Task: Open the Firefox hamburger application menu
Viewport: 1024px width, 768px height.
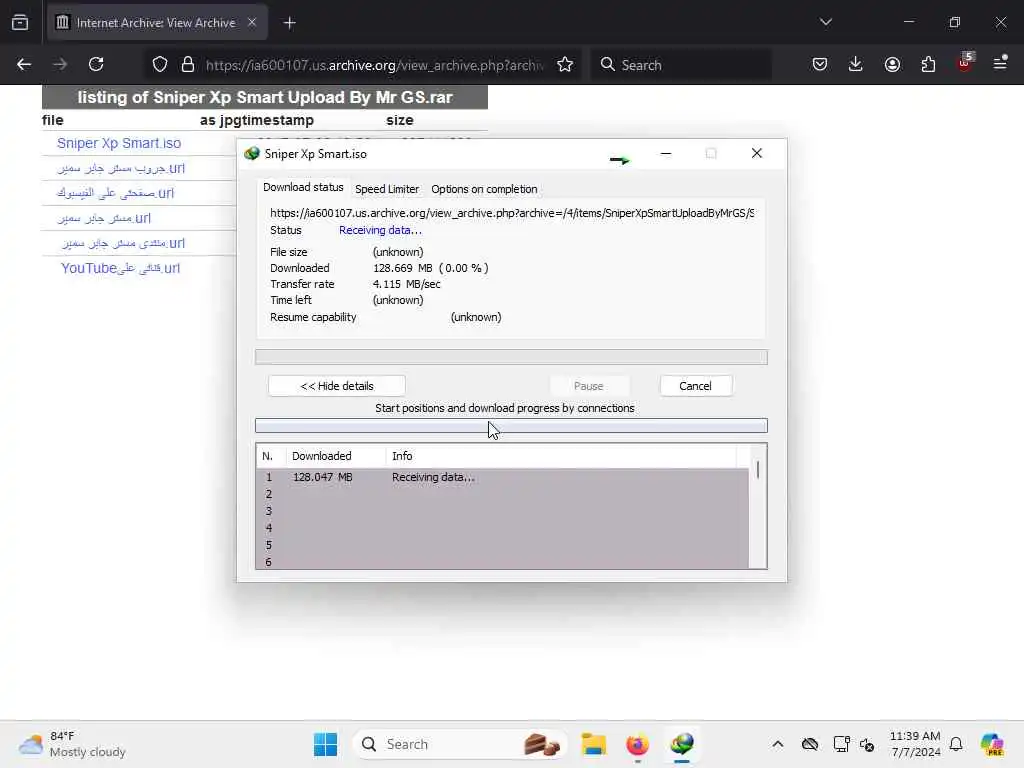Action: pos(1000,63)
